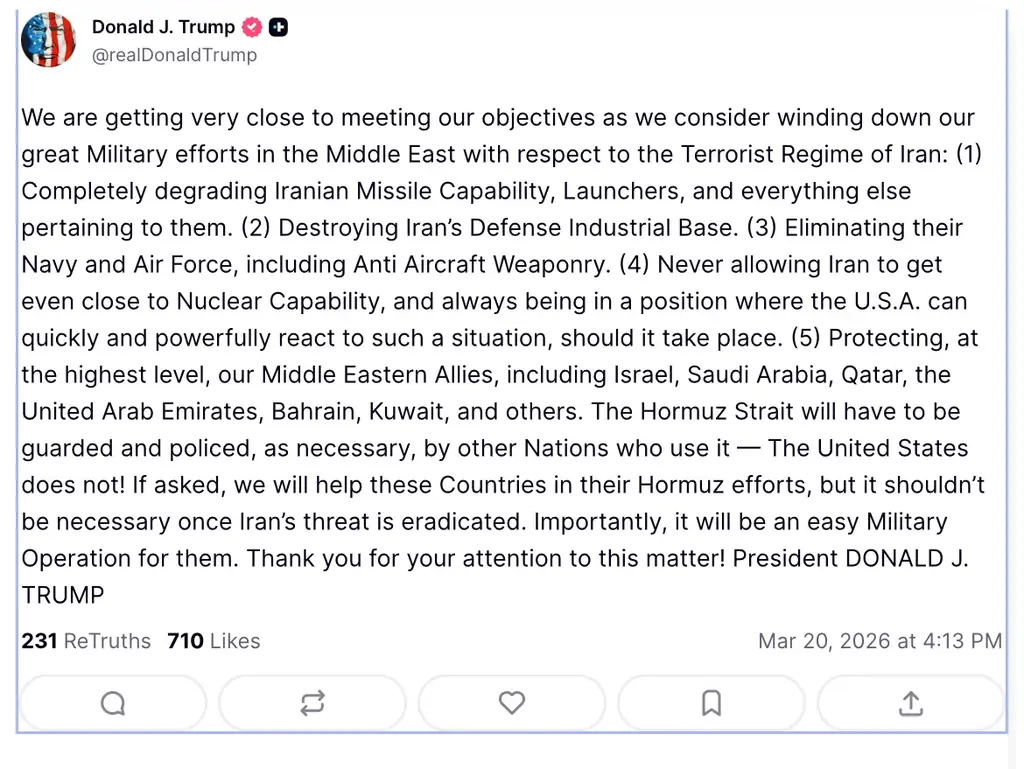Click the share upload icon

pyautogui.click(x=910, y=704)
